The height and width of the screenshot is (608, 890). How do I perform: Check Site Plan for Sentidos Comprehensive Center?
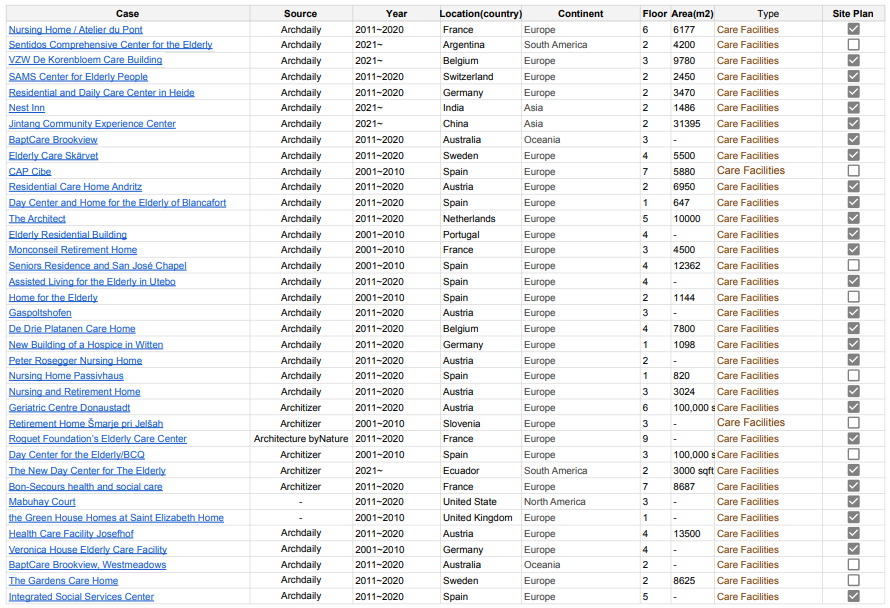click(853, 44)
